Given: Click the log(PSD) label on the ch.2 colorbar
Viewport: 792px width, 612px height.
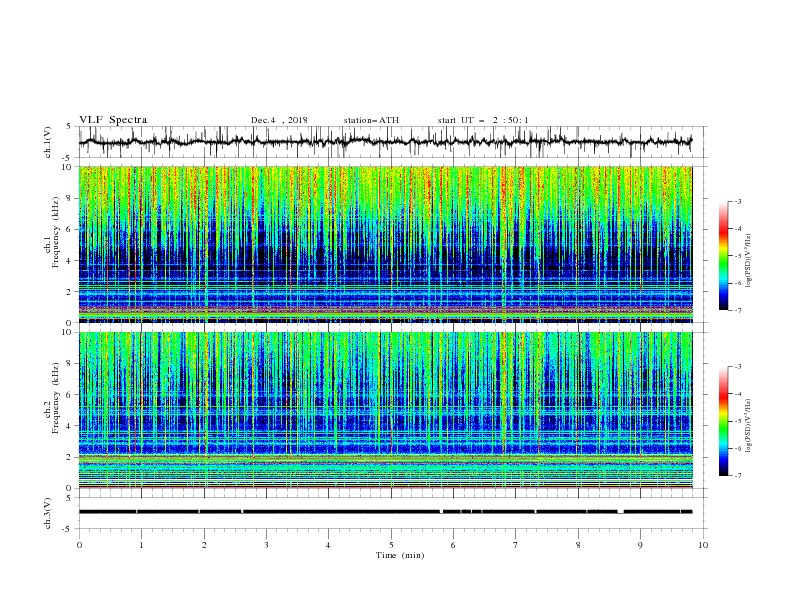Looking at the screenshot, I should 748,426.
